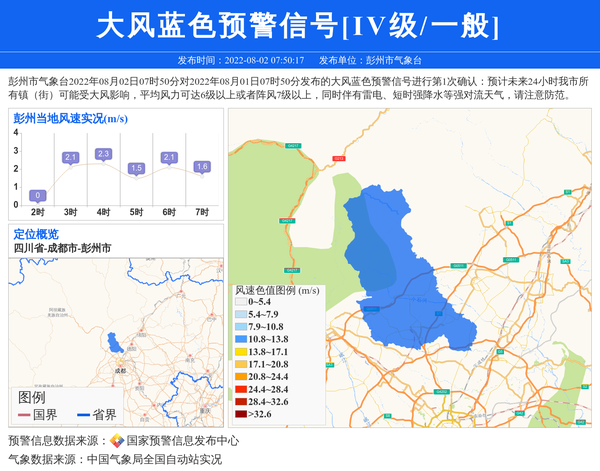Select the 1.6 data marker at 7时
This screenshot has height=471, width=600.
coord(202,167)
